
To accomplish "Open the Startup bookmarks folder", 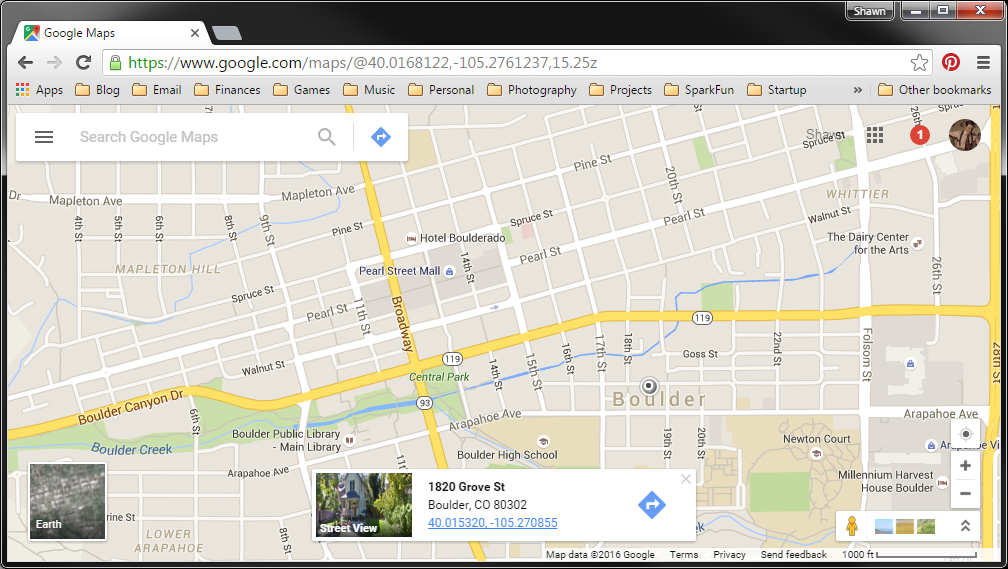I will [777, 90].
